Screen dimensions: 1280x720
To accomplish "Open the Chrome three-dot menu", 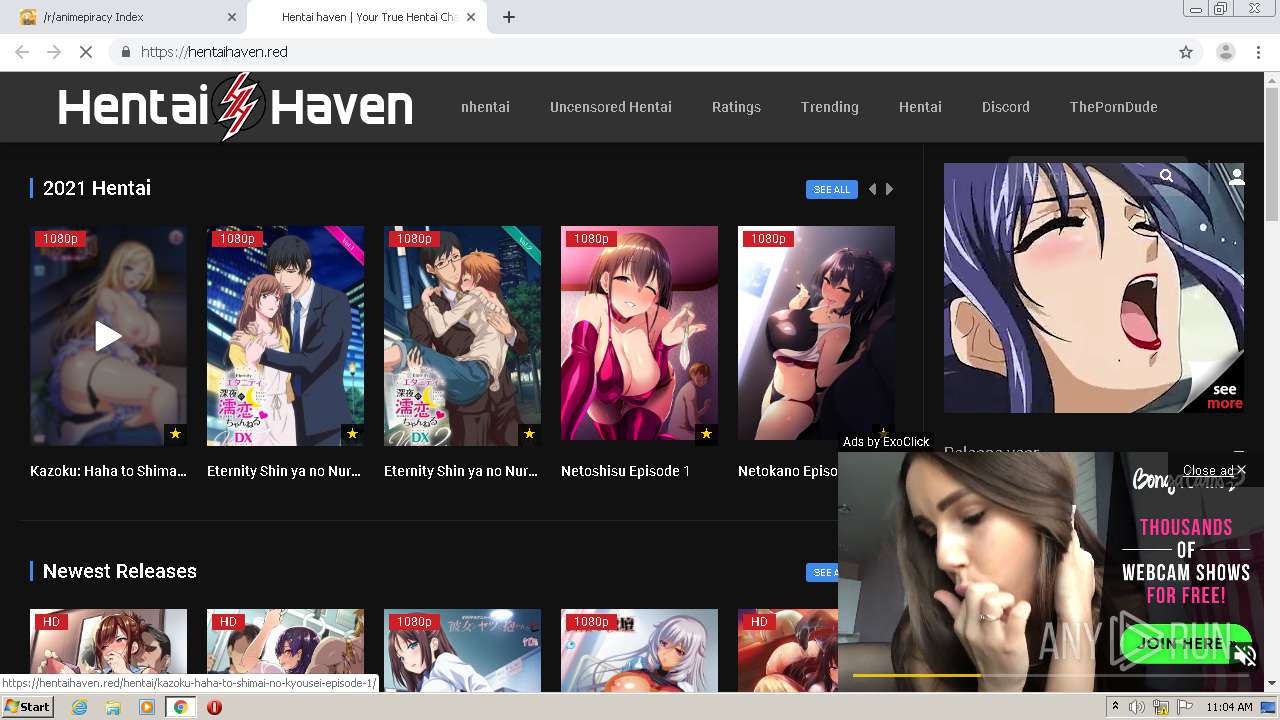I will 1258,52.
